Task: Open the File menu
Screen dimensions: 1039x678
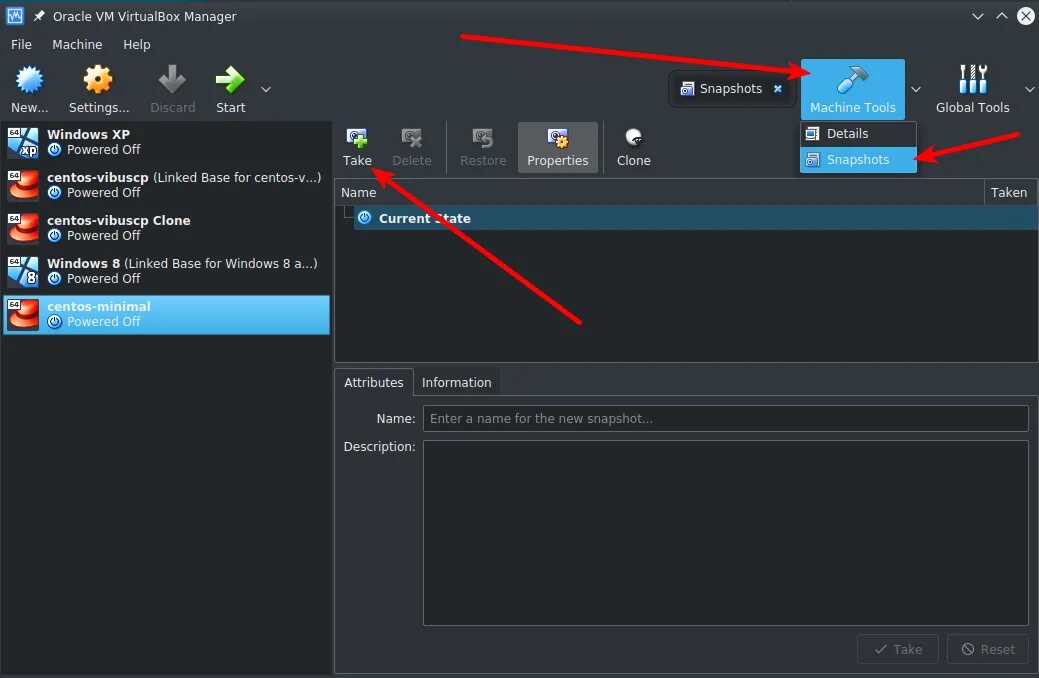Action: [x=21, y=44]
